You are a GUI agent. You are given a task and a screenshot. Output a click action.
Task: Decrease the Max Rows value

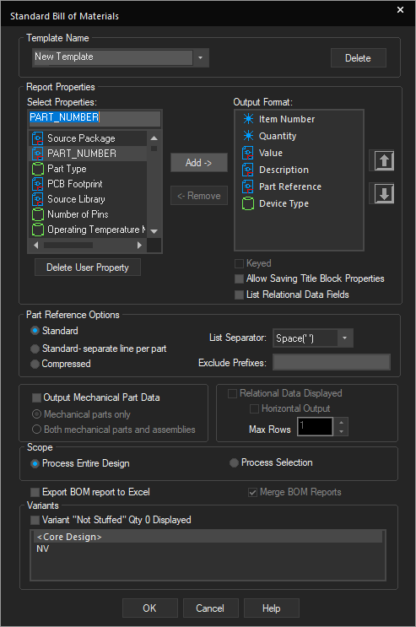coord(341,431)
